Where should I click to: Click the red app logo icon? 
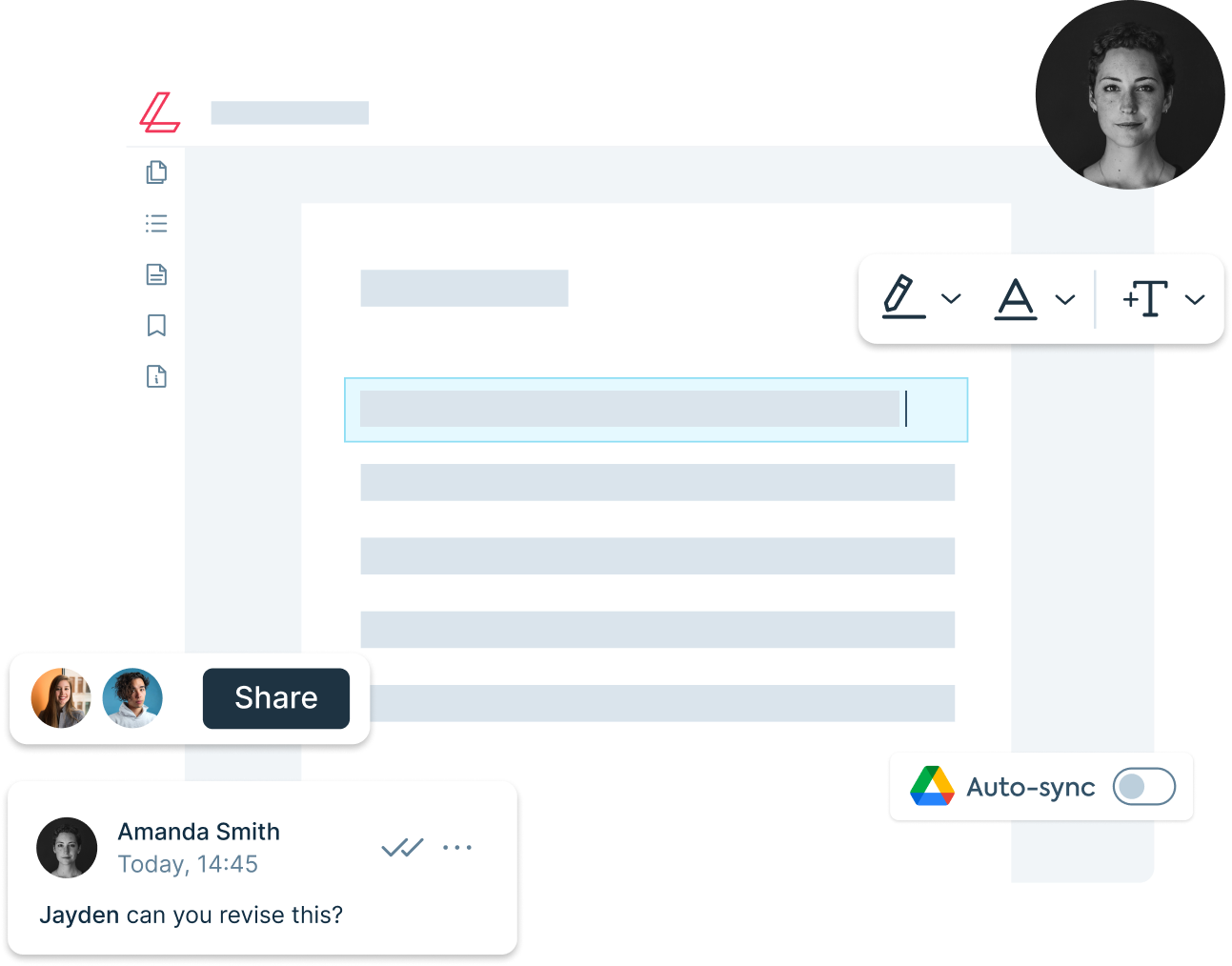(160, 112)
